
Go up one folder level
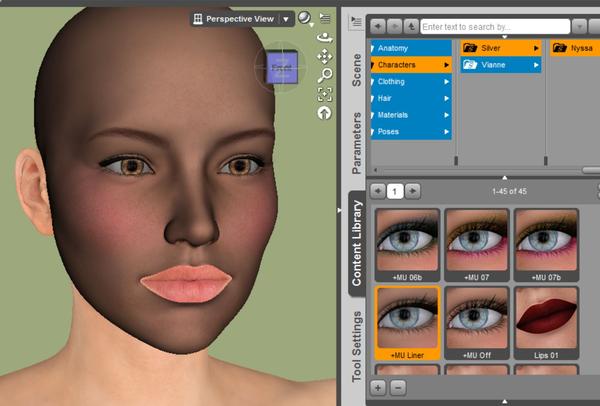click(x=411, y=27)
